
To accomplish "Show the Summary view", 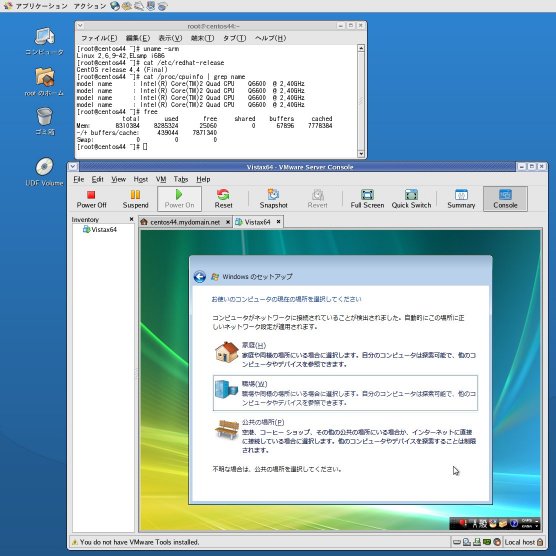I will (x=461, y=199).
